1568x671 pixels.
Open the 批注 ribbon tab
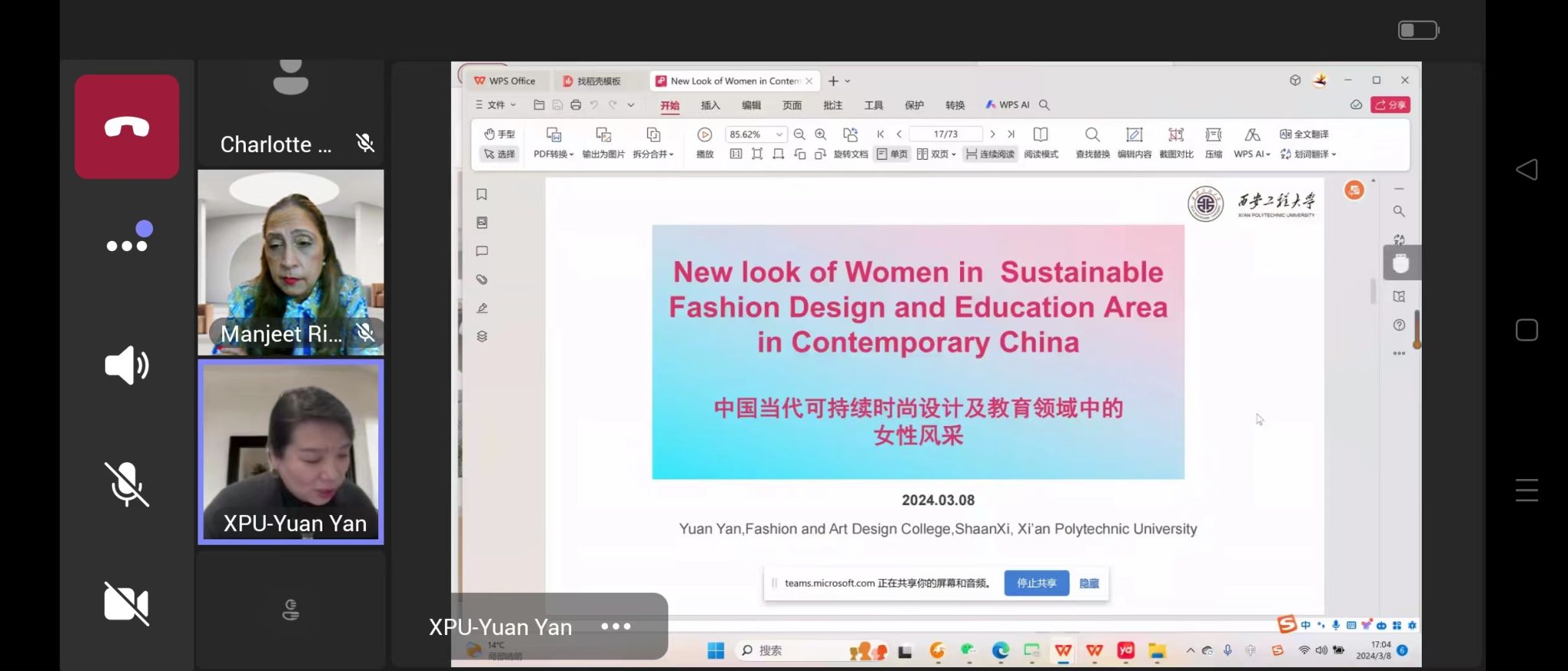click(832, 106)
